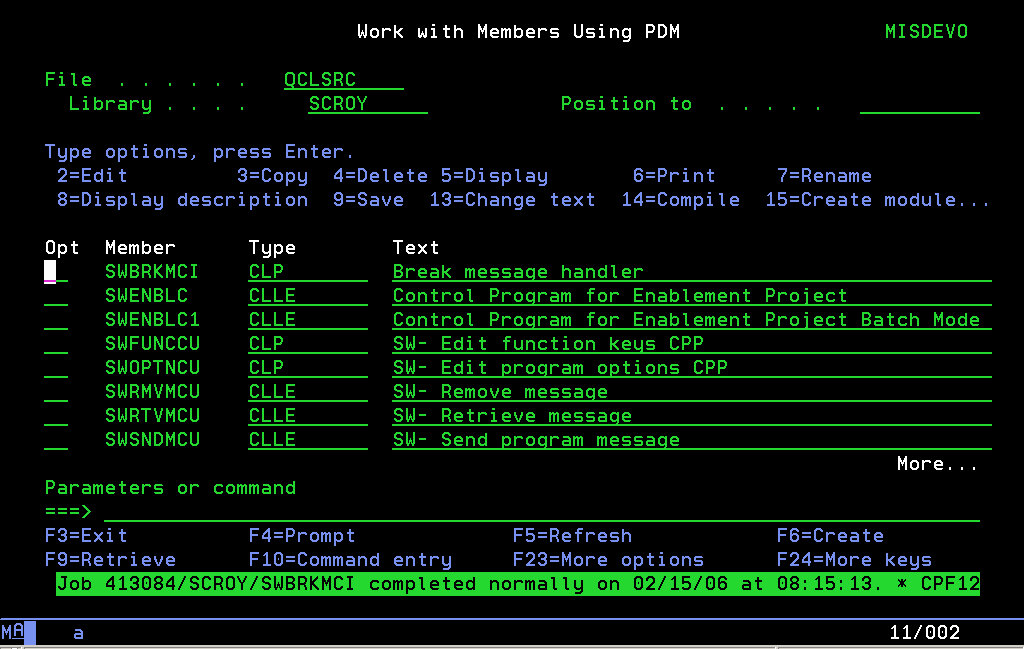The image size is (1024, 649).
Task: Click the Opt field for SWBRKMCI
Action: click(56, 272)
